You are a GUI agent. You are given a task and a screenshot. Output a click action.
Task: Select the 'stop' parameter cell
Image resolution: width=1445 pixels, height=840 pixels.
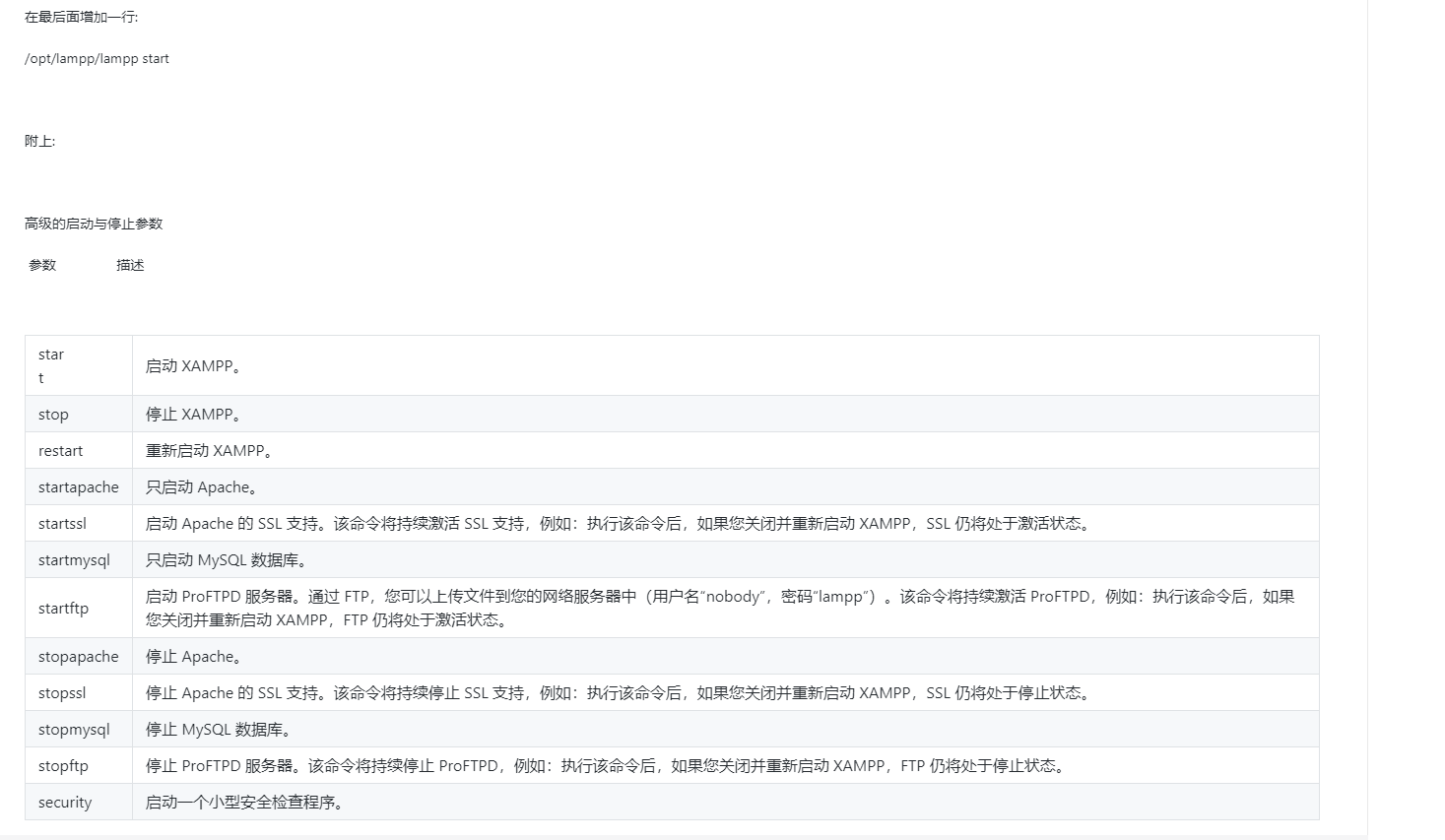(x=79, y=415)
